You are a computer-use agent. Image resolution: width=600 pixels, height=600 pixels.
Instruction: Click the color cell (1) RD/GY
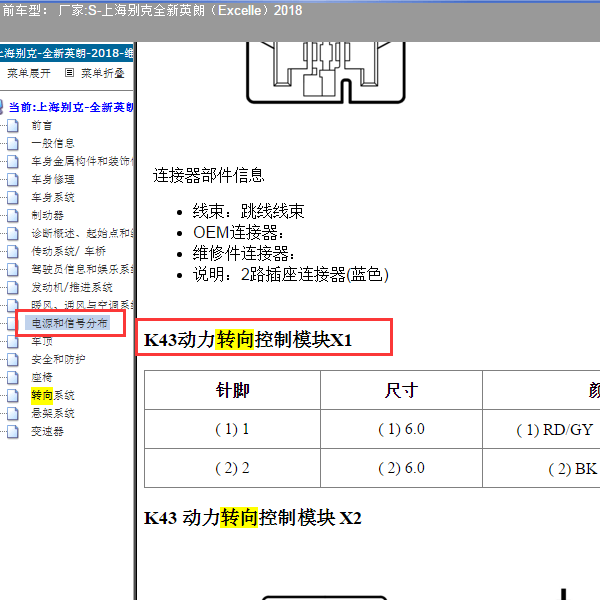(x=554, y=430)
